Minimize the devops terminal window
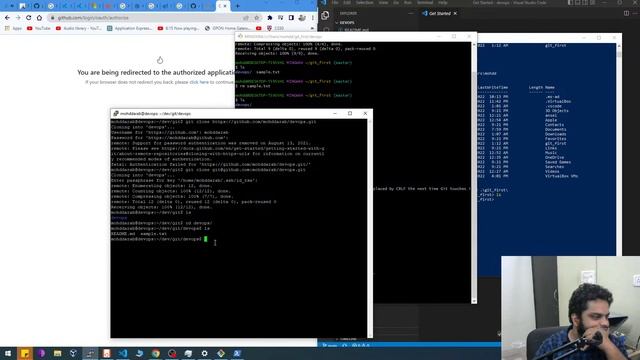The image size is (640, 360). point(335,113)
